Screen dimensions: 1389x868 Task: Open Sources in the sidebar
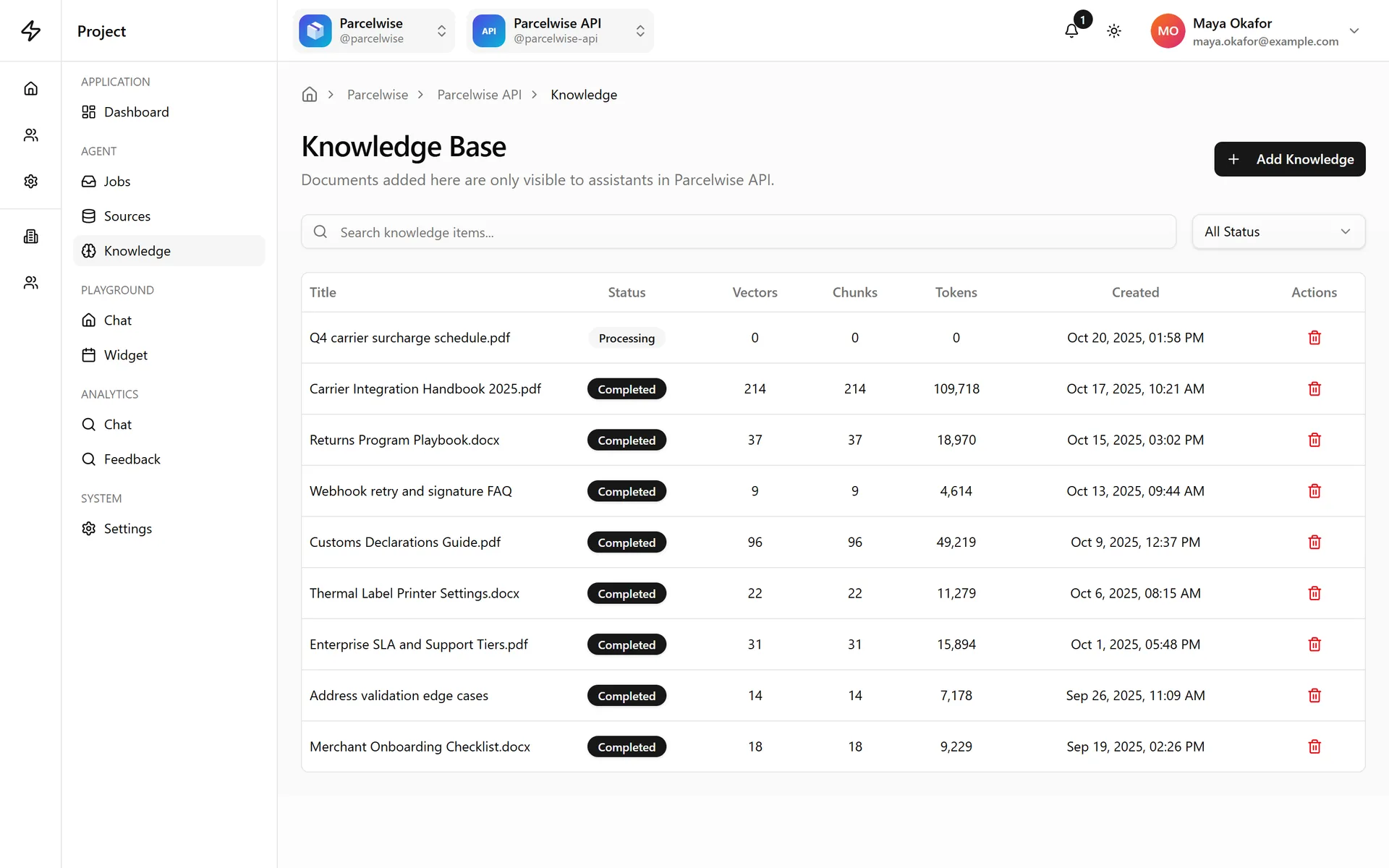169,216
